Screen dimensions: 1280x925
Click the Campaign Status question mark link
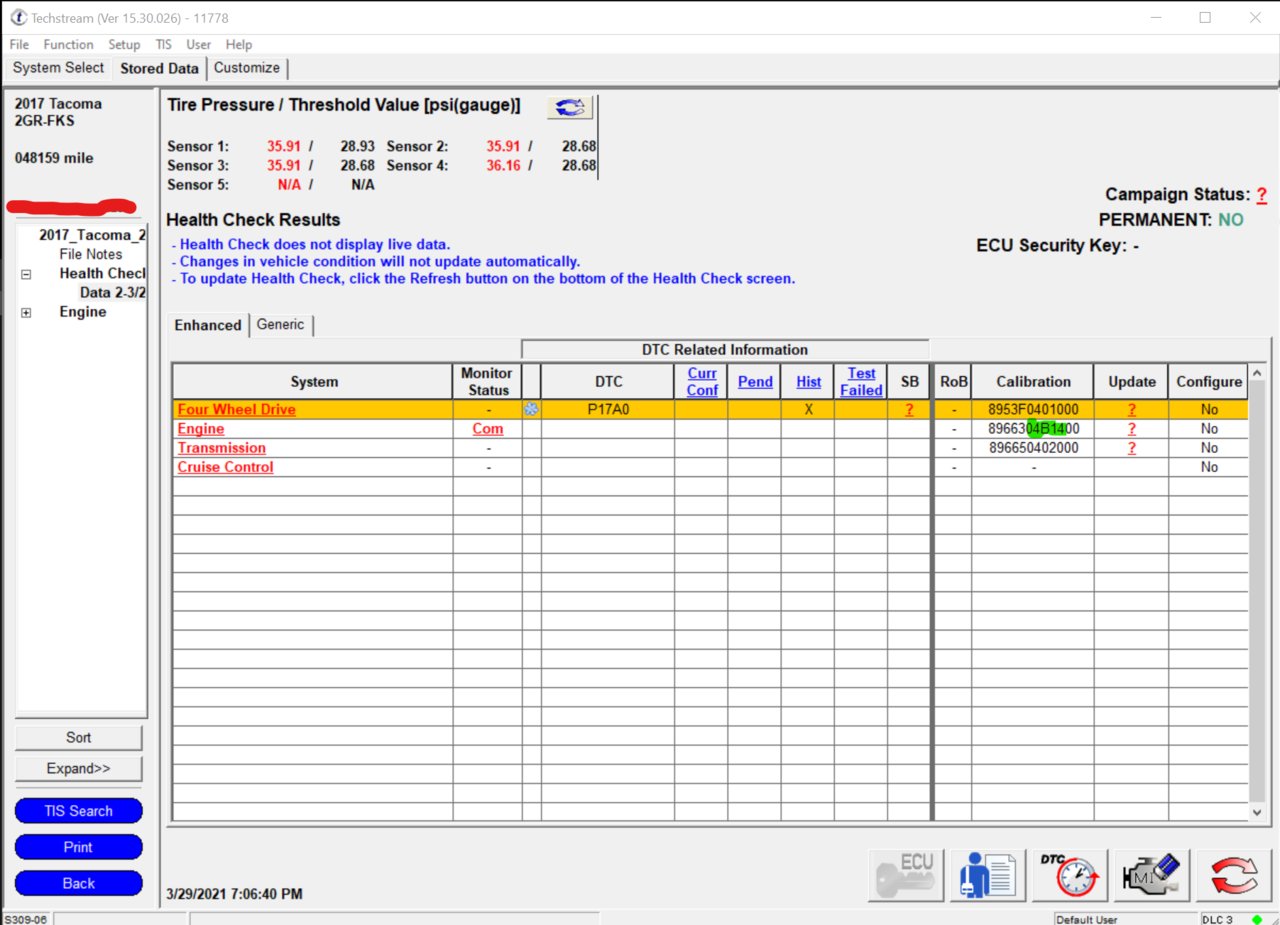pos(1262,195)
